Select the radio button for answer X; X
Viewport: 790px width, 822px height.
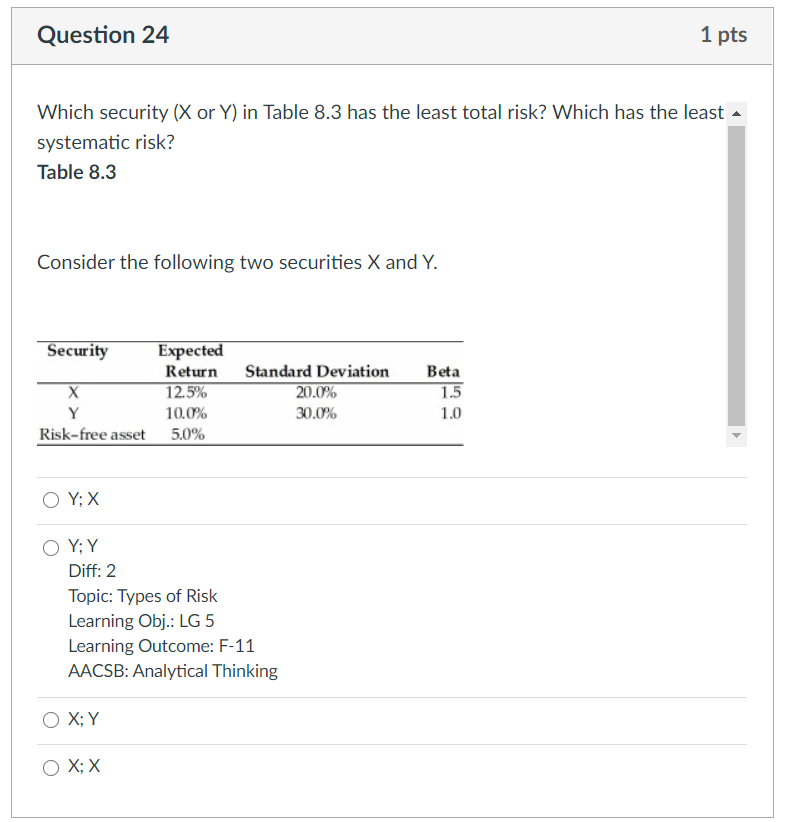click(x=50, y=766)
